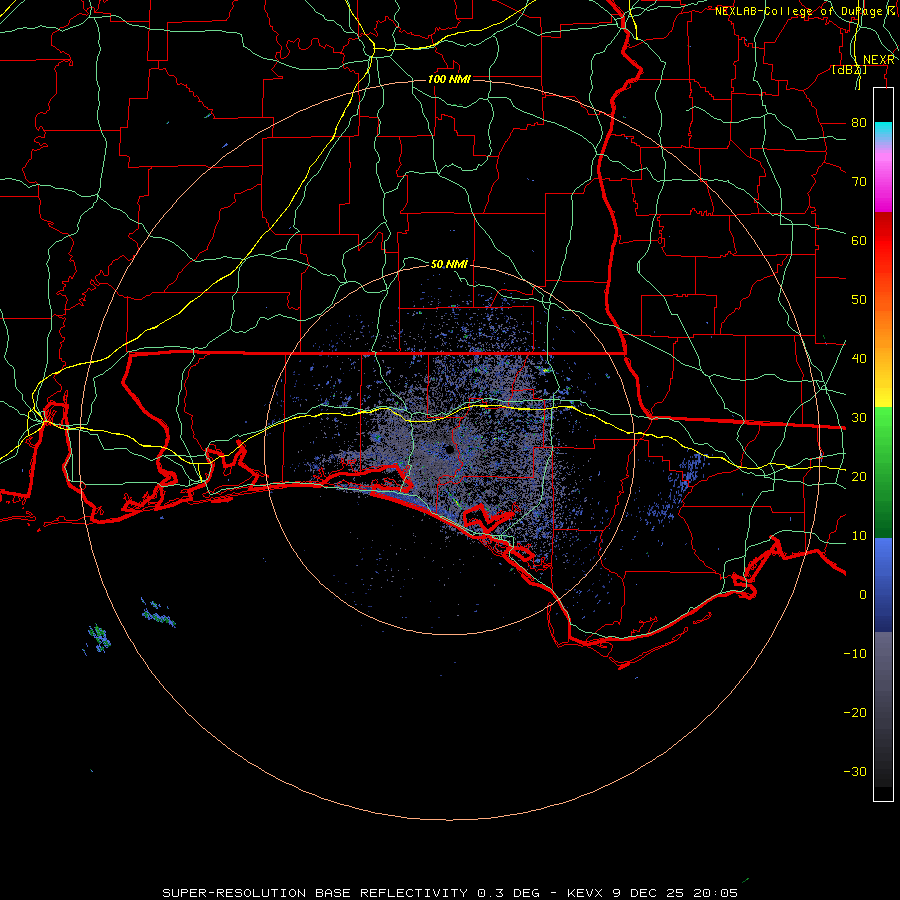Select the -10 value on the dBZ scale
Viewport: 900px width, 900px height.
(x=855, y=654)
